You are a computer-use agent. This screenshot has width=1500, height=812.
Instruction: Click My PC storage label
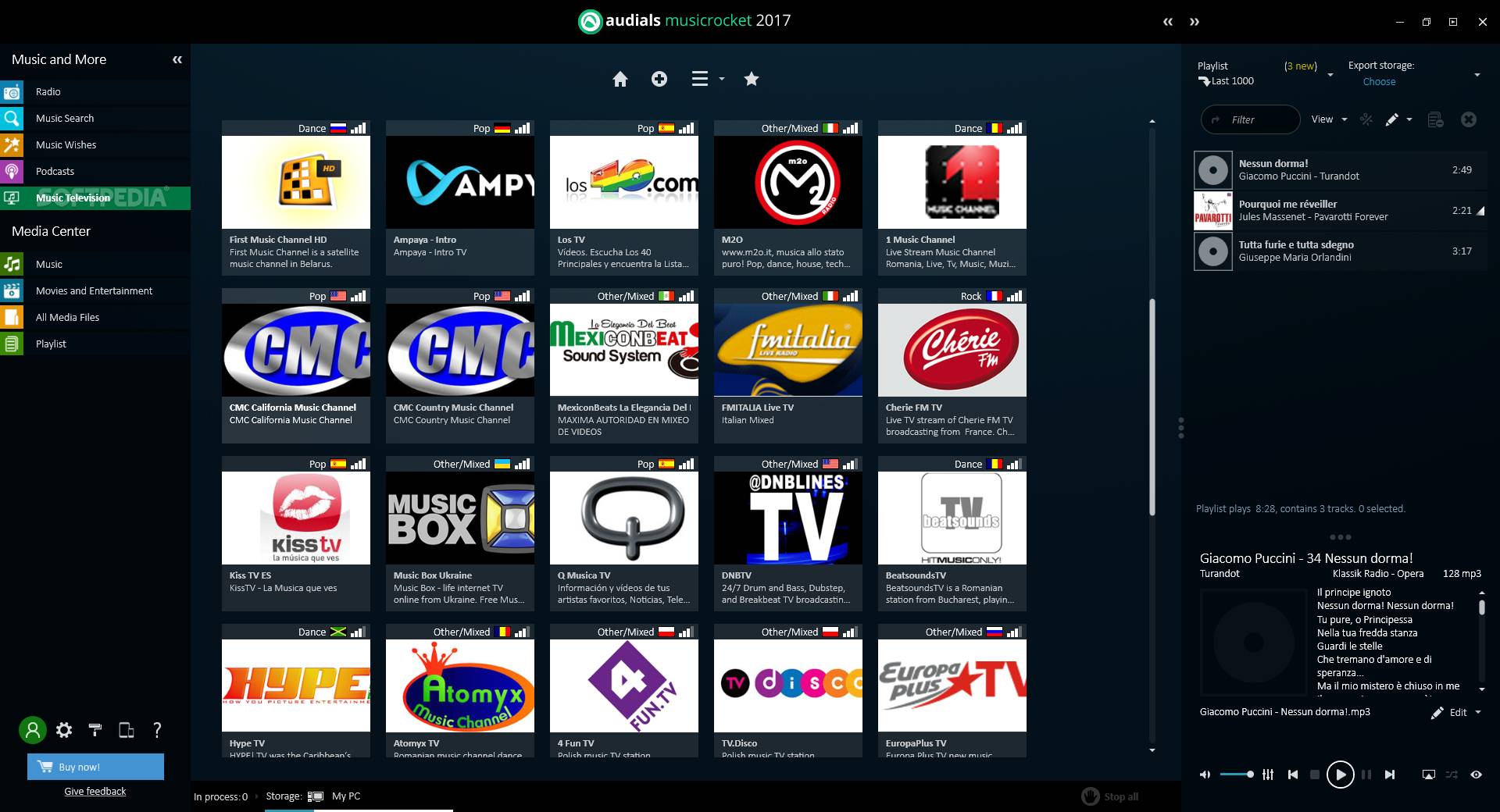(346, 796)
